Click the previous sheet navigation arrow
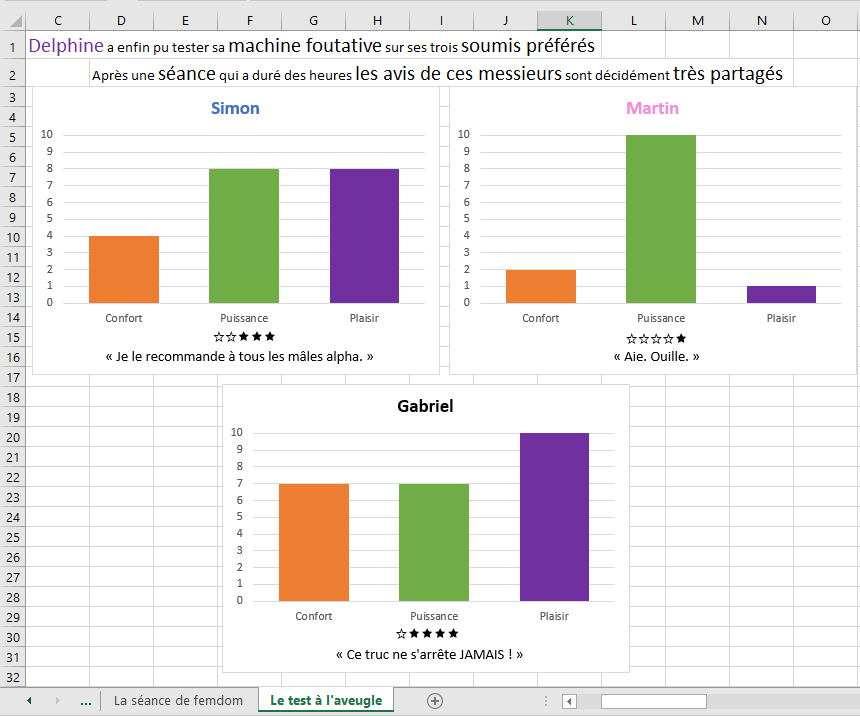Viewport: 860px width, 716px height. pos(29,701)
